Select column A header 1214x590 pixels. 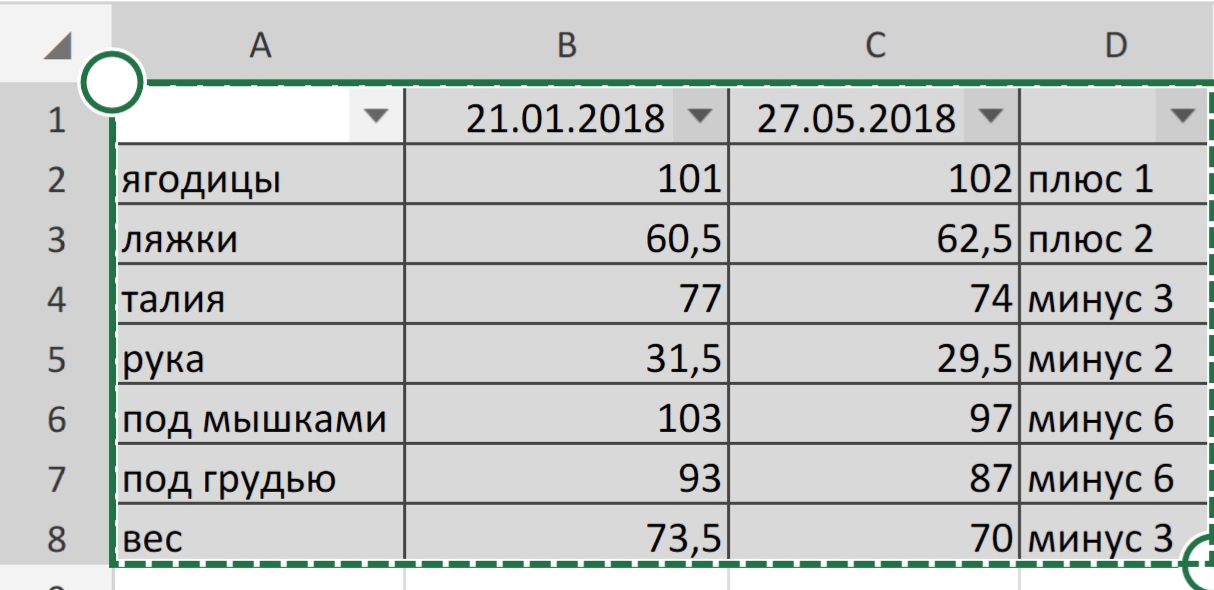pyautogui.click(x=260, y=46)
